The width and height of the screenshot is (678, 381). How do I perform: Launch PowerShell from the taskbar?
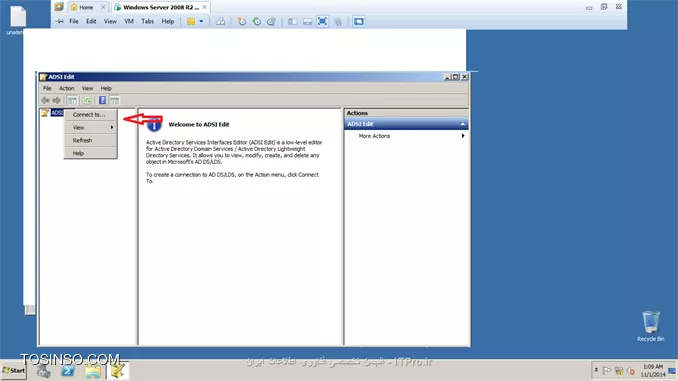tap(68, 371)
